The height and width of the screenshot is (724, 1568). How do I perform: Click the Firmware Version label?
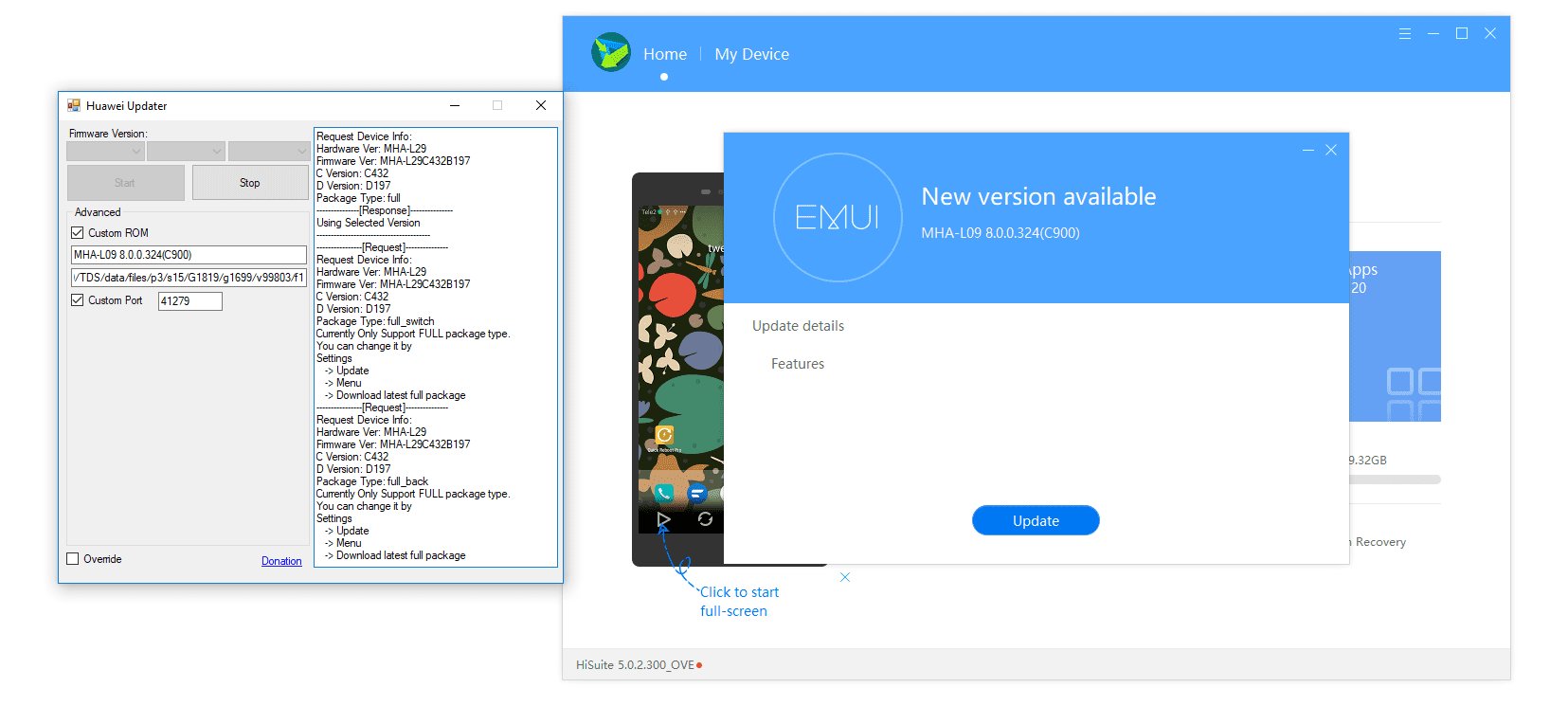(x=108, y=134)
